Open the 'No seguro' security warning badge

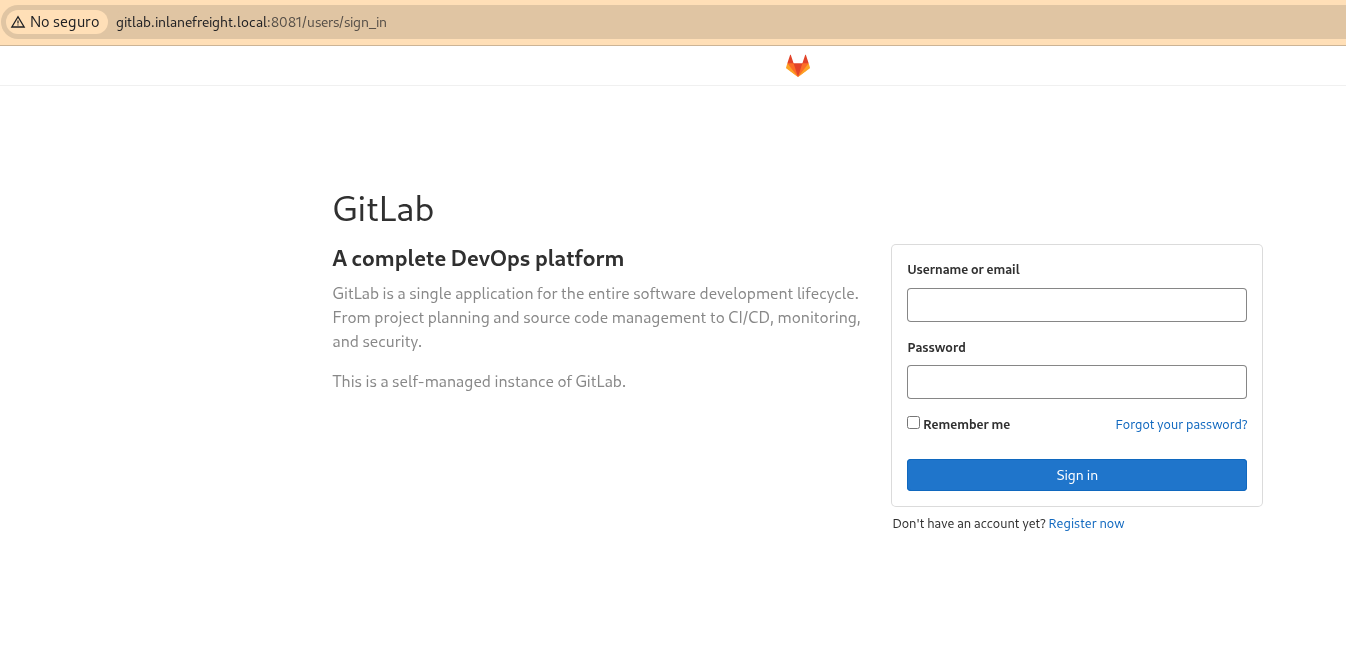(55, 21)
